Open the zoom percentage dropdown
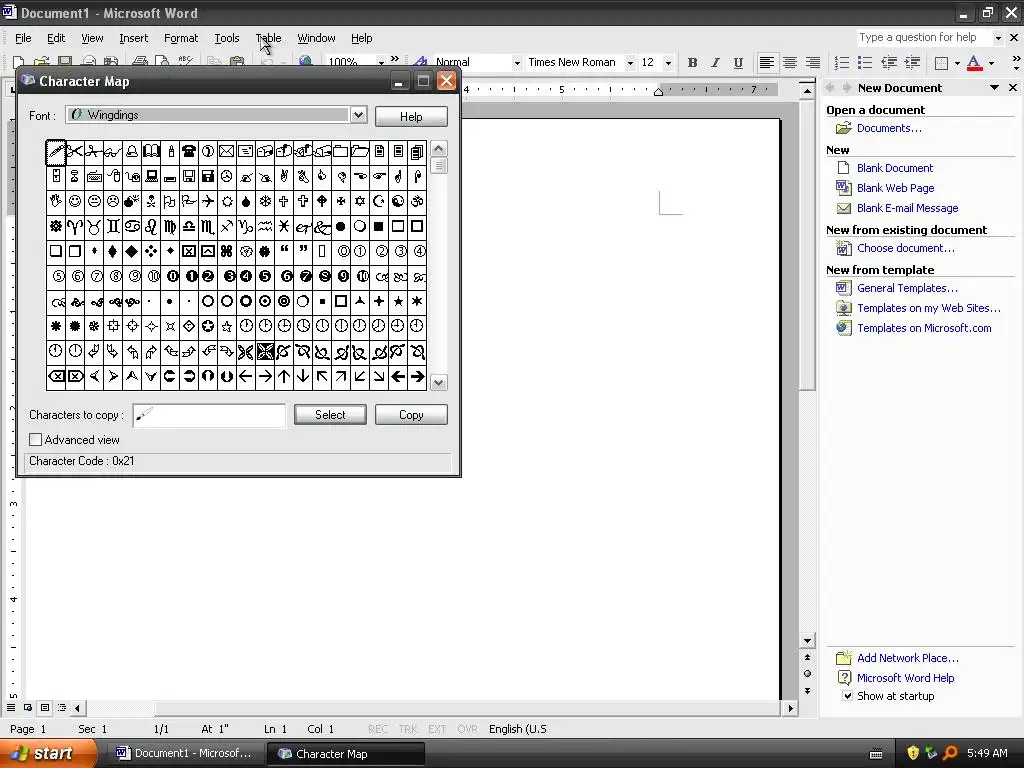Viewport: 1024px width, 768px height. pos(381,62)
